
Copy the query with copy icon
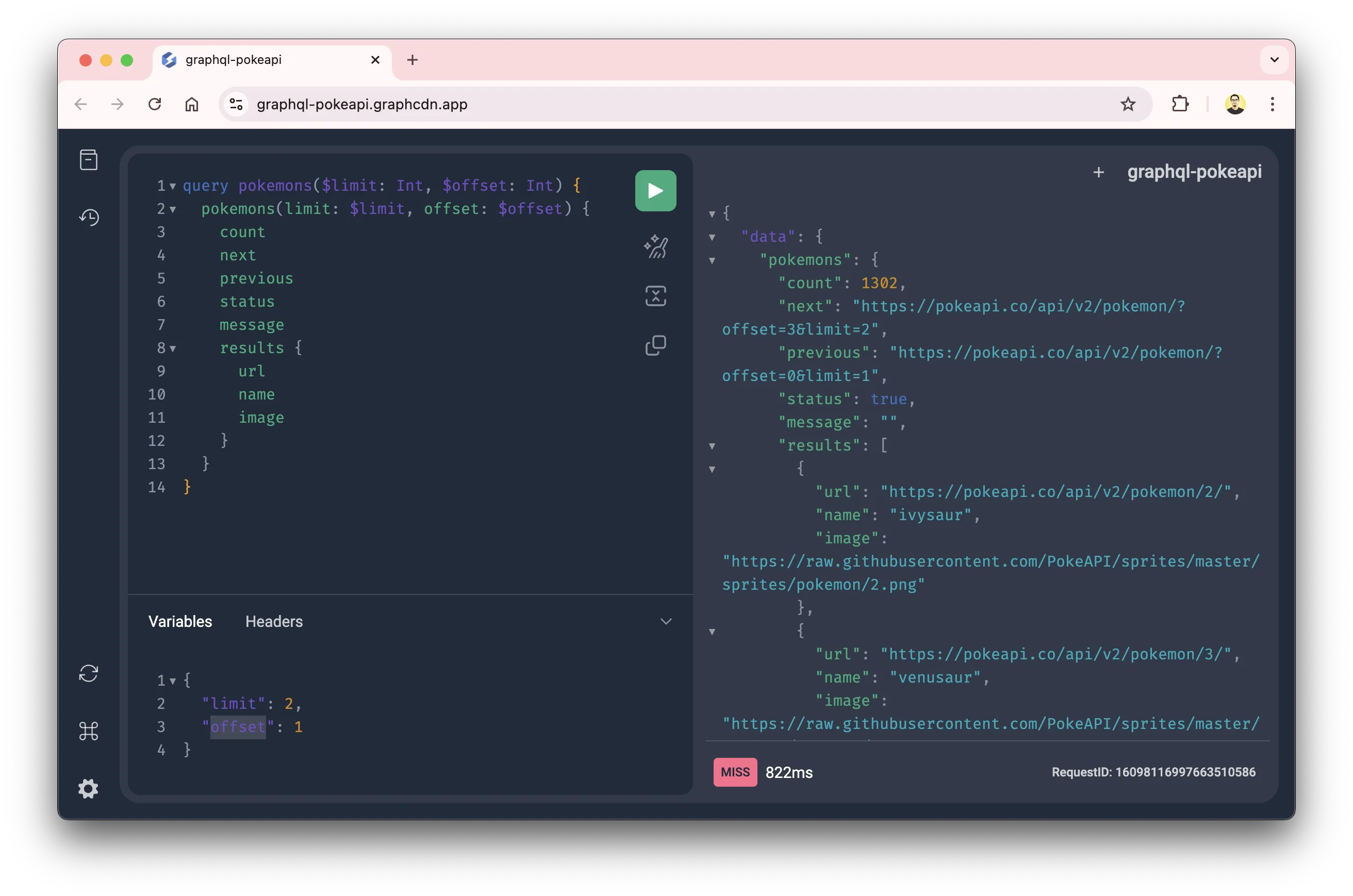[655, 345]
